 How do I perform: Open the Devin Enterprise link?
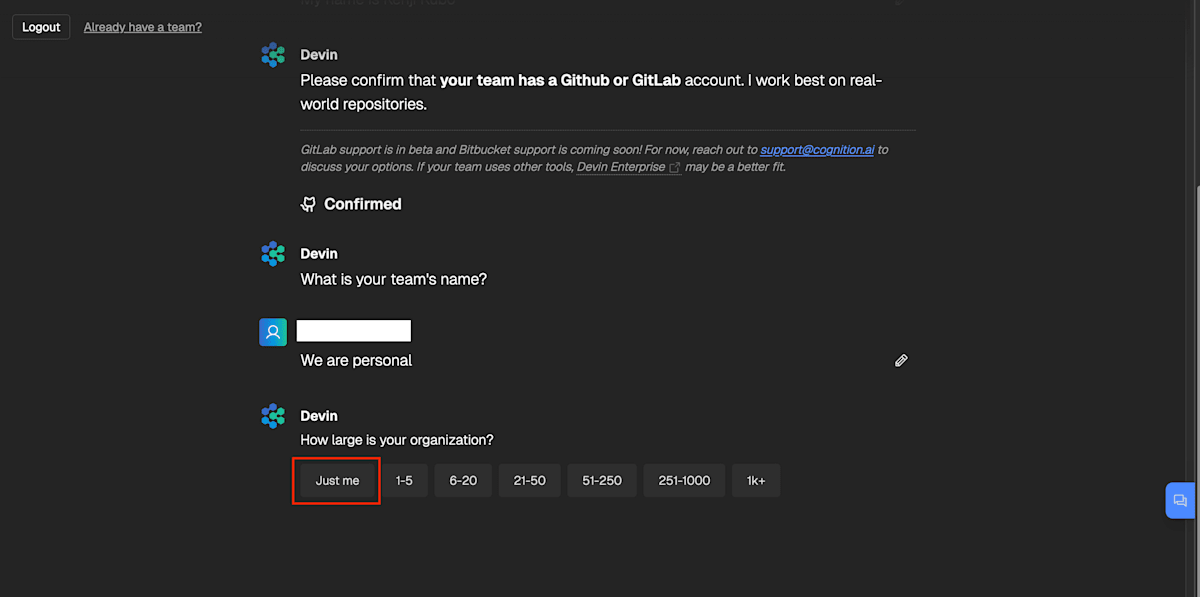(621, 167)
